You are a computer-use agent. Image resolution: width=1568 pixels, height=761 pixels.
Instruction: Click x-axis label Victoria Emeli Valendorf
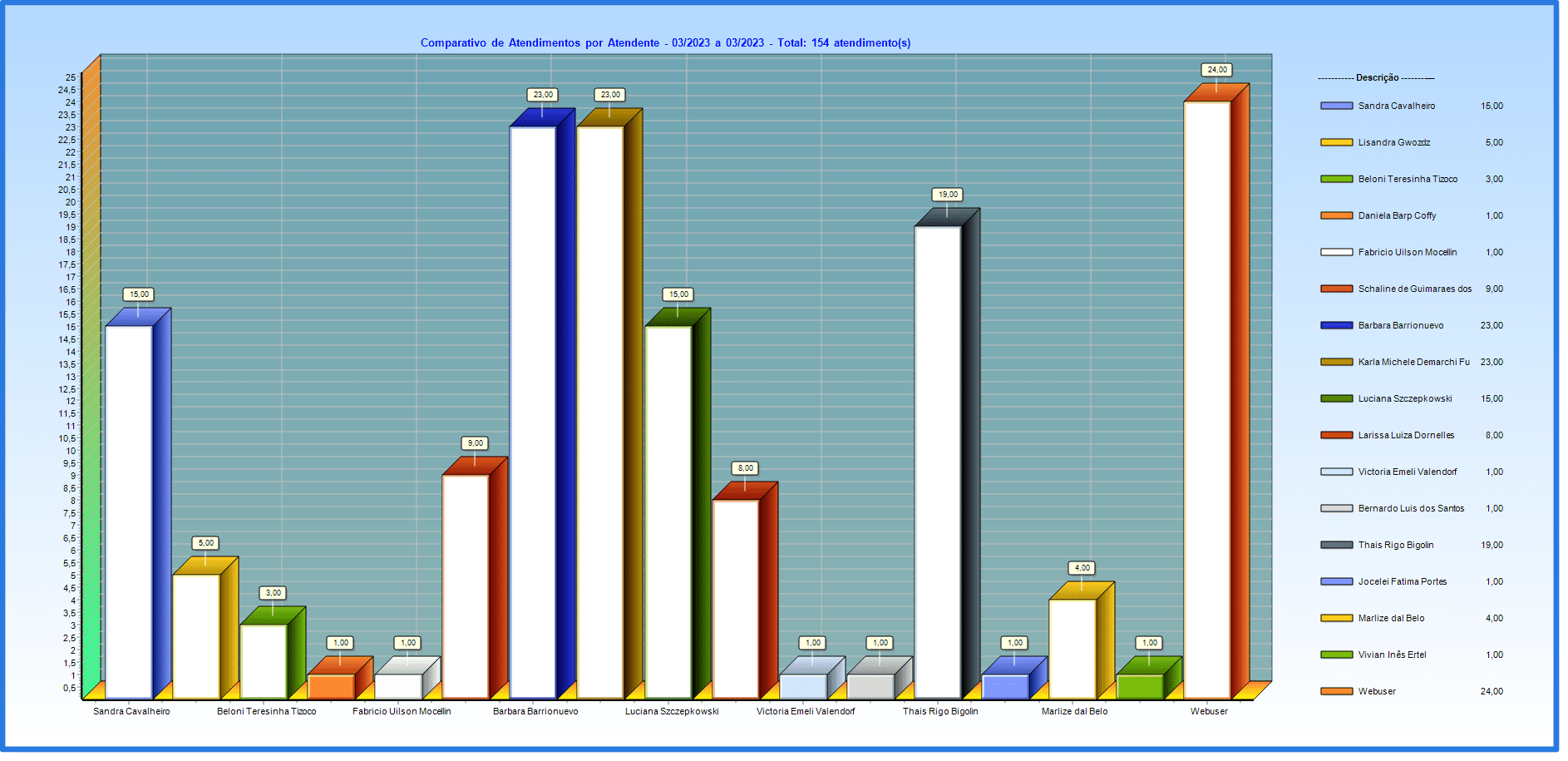point(806,712)
